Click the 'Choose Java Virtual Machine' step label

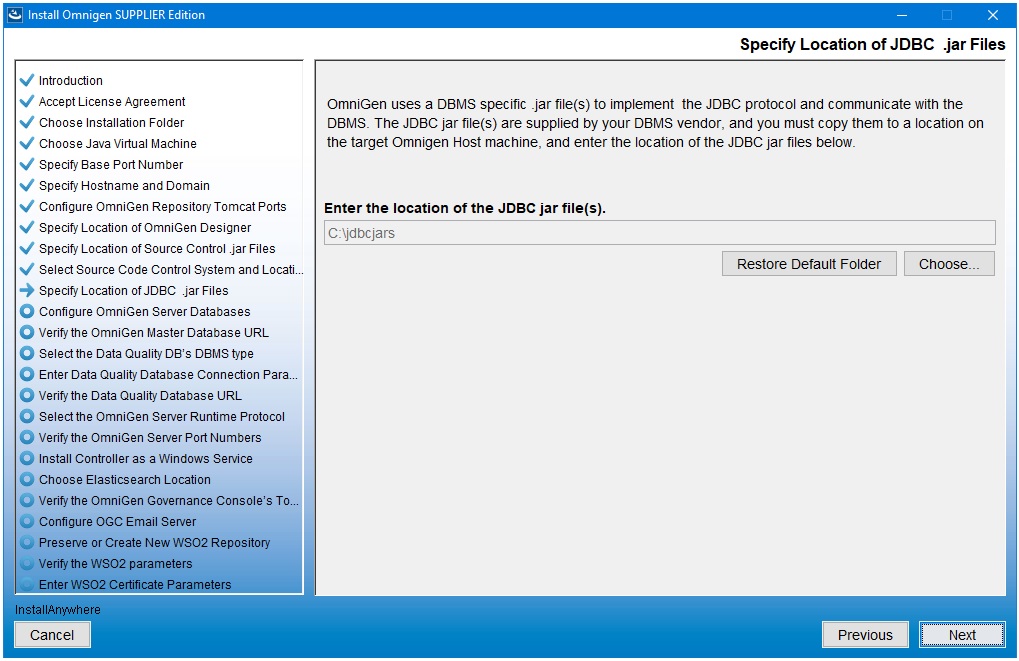tap(118, 144)
